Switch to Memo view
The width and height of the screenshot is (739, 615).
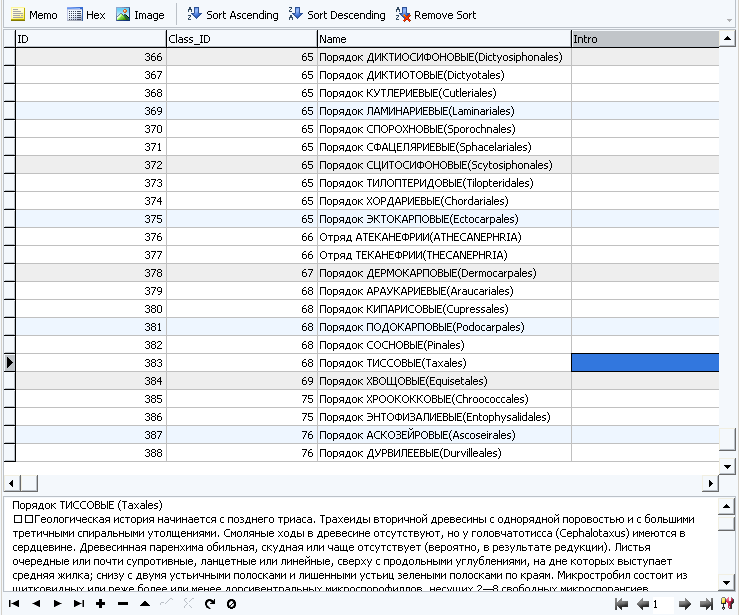tap(34, 15)
